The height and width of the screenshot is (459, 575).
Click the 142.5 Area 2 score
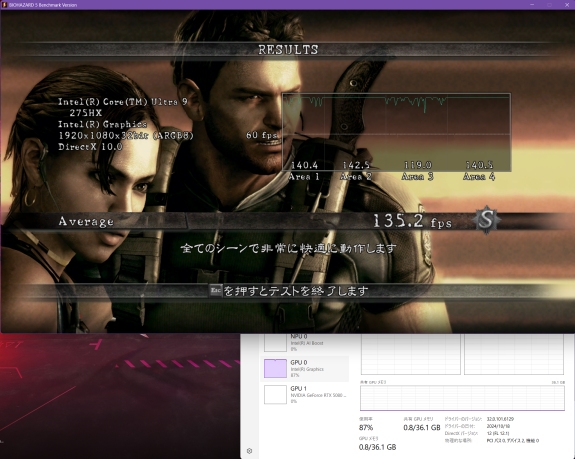tap(356, 165)
